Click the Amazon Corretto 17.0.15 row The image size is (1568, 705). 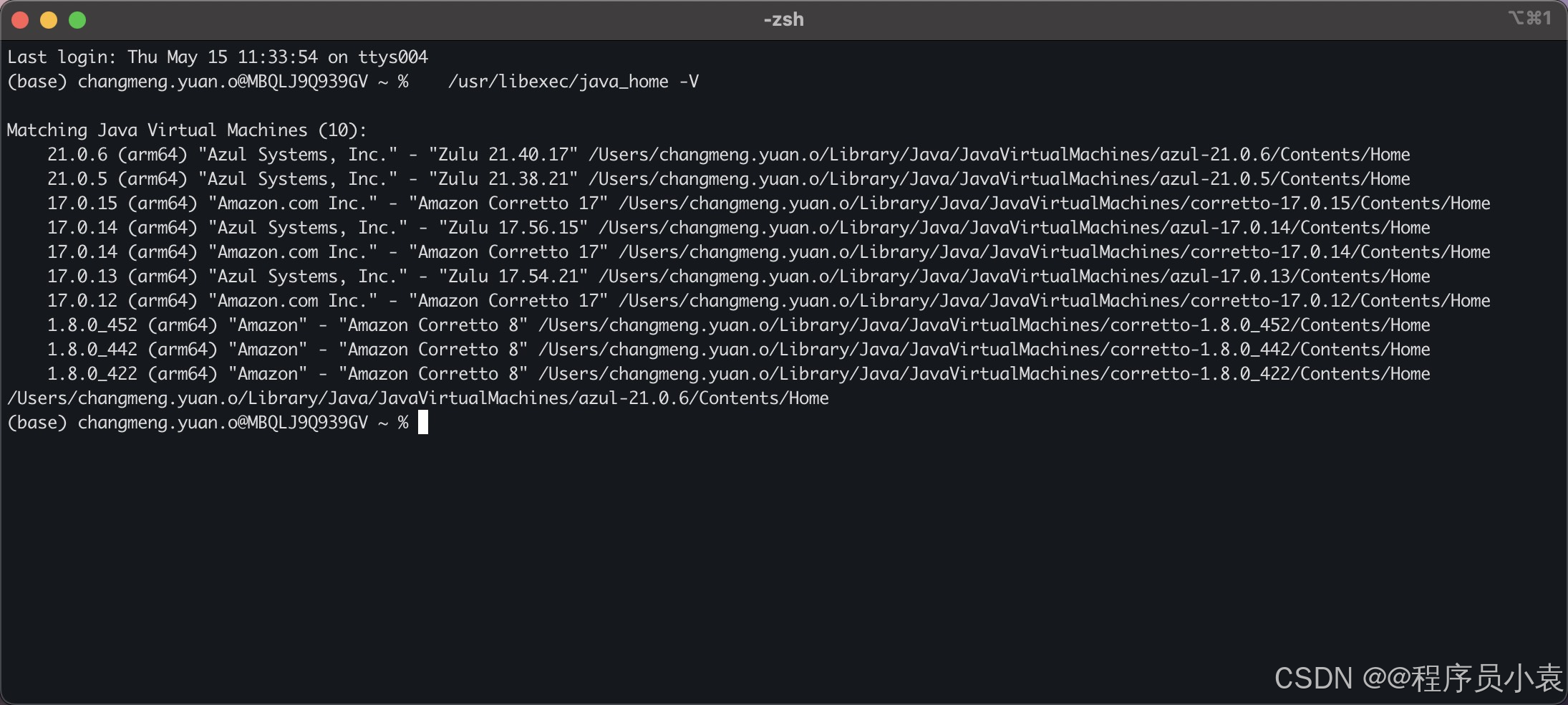[x=769, y=203]
